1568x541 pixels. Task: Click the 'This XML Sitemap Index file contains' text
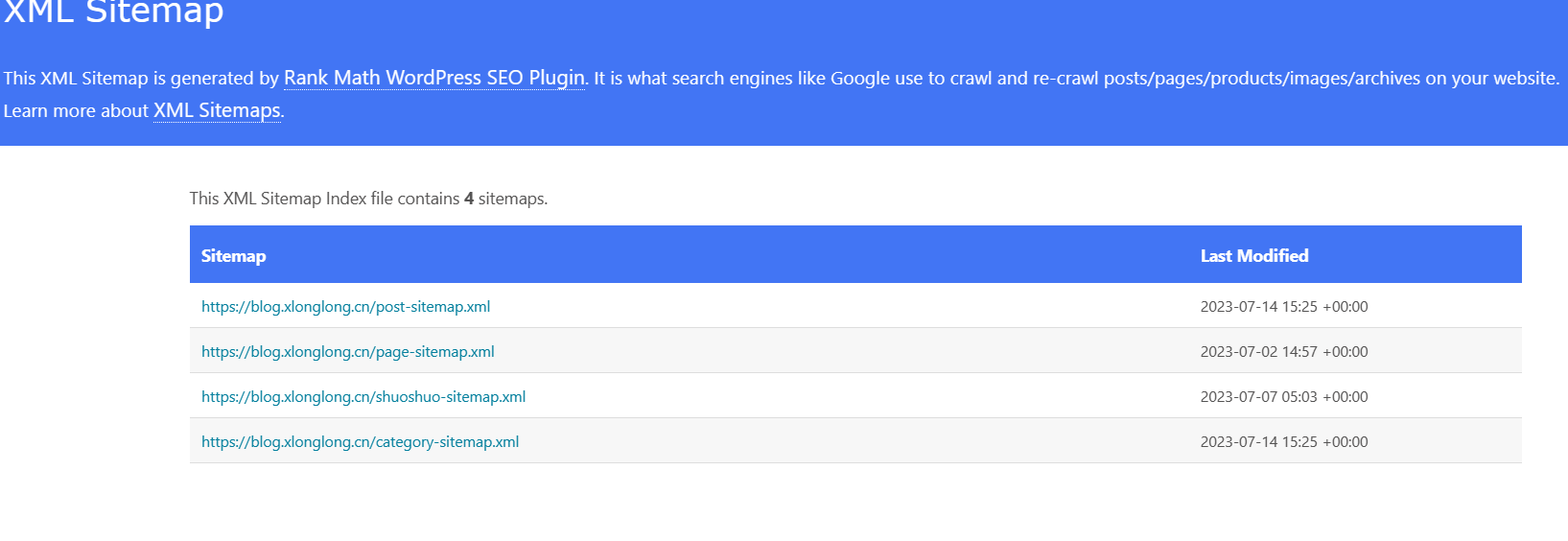324,199
